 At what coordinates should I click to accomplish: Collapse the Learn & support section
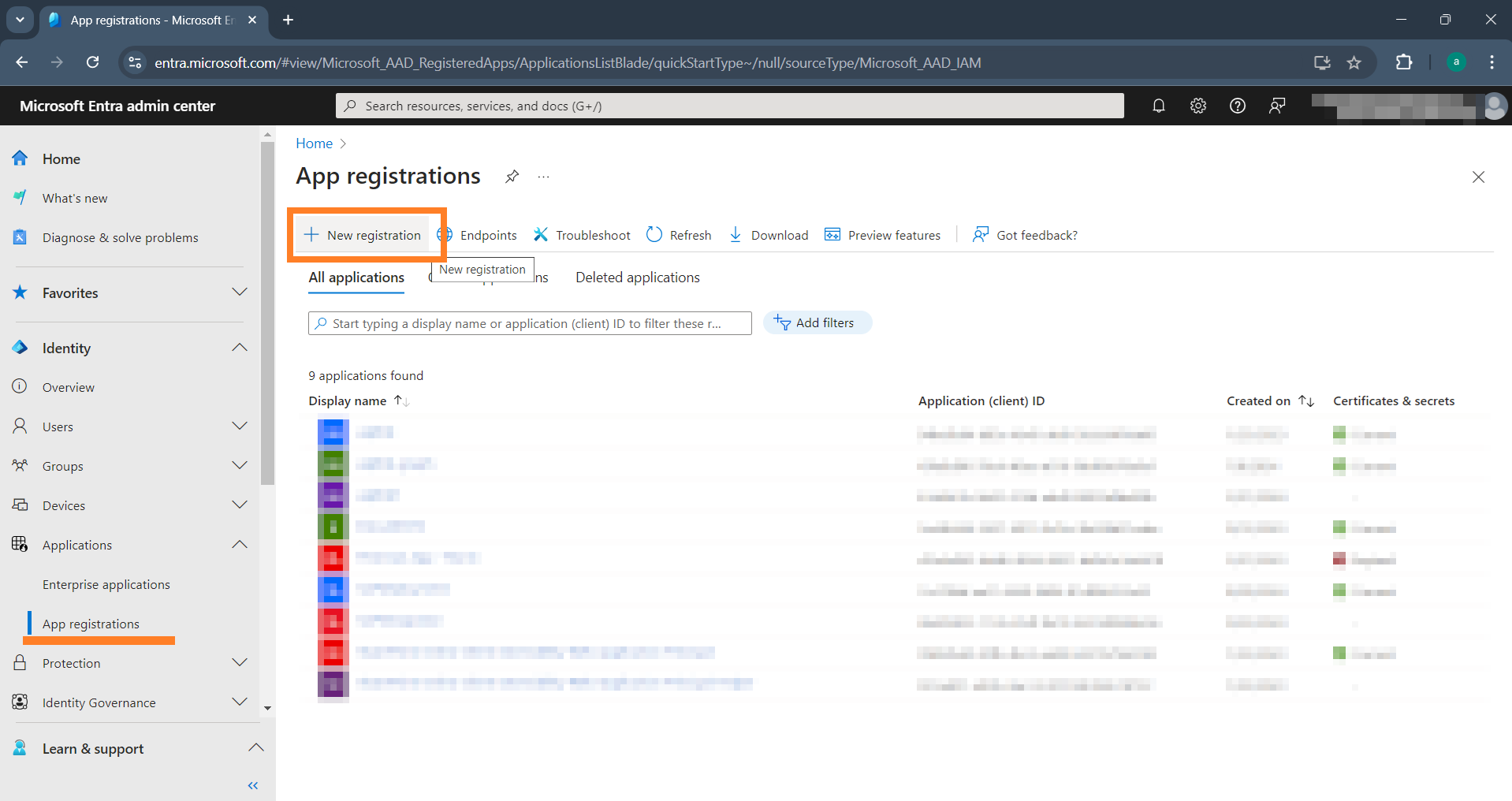point(256,747)
